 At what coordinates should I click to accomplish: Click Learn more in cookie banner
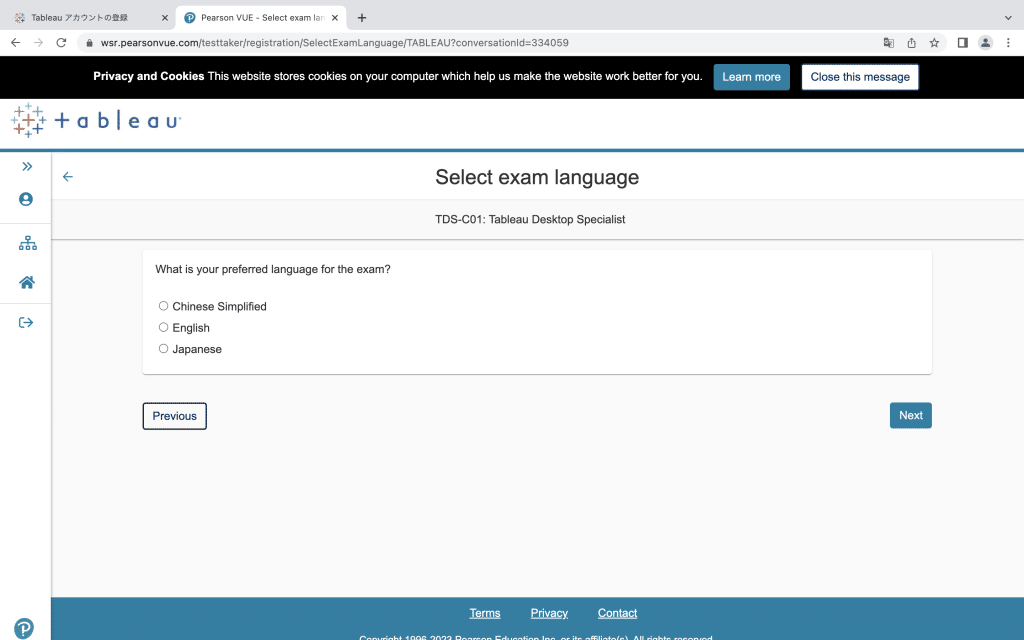[751, 77]
